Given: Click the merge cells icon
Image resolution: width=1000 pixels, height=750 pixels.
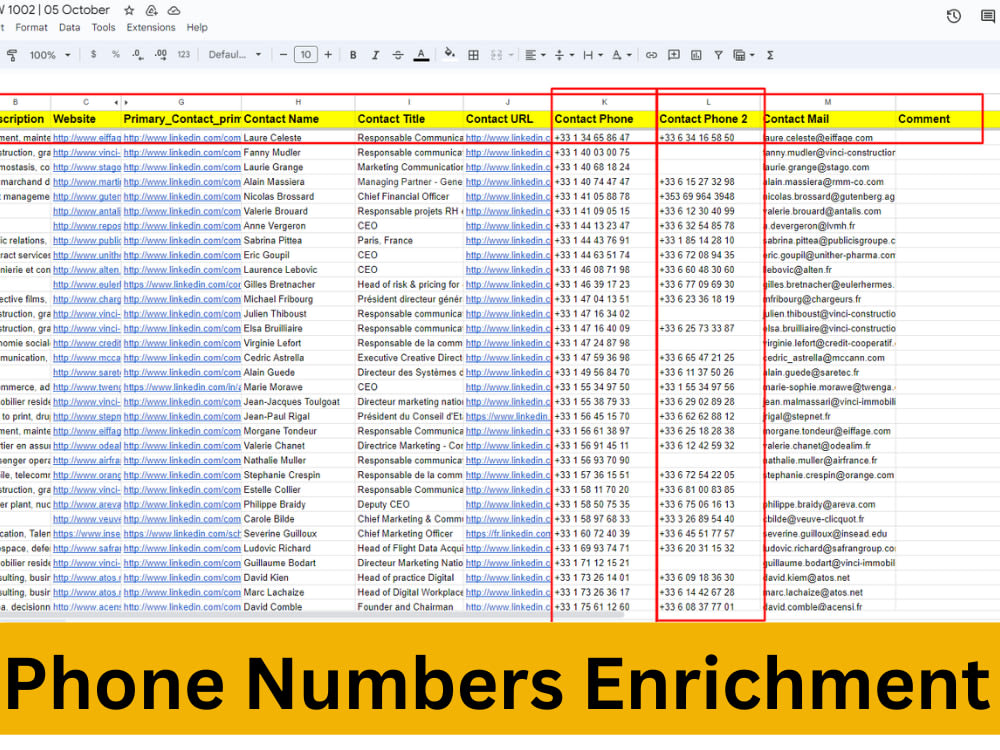Looking at the screenshot, I should coord(496,55).
